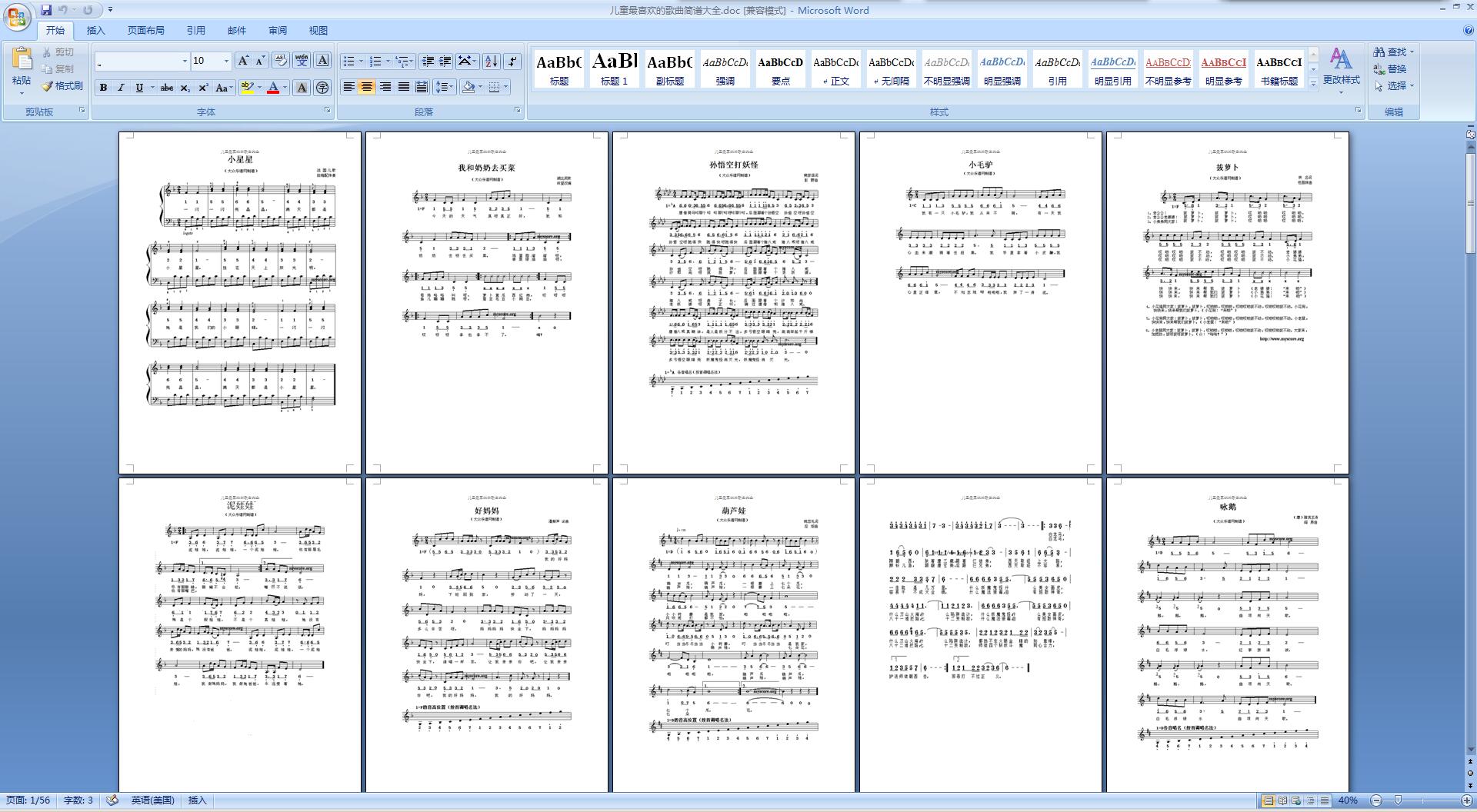Center-align the text
The width and height of the screenshot is (1477, 812).
(x=367, y=87)
